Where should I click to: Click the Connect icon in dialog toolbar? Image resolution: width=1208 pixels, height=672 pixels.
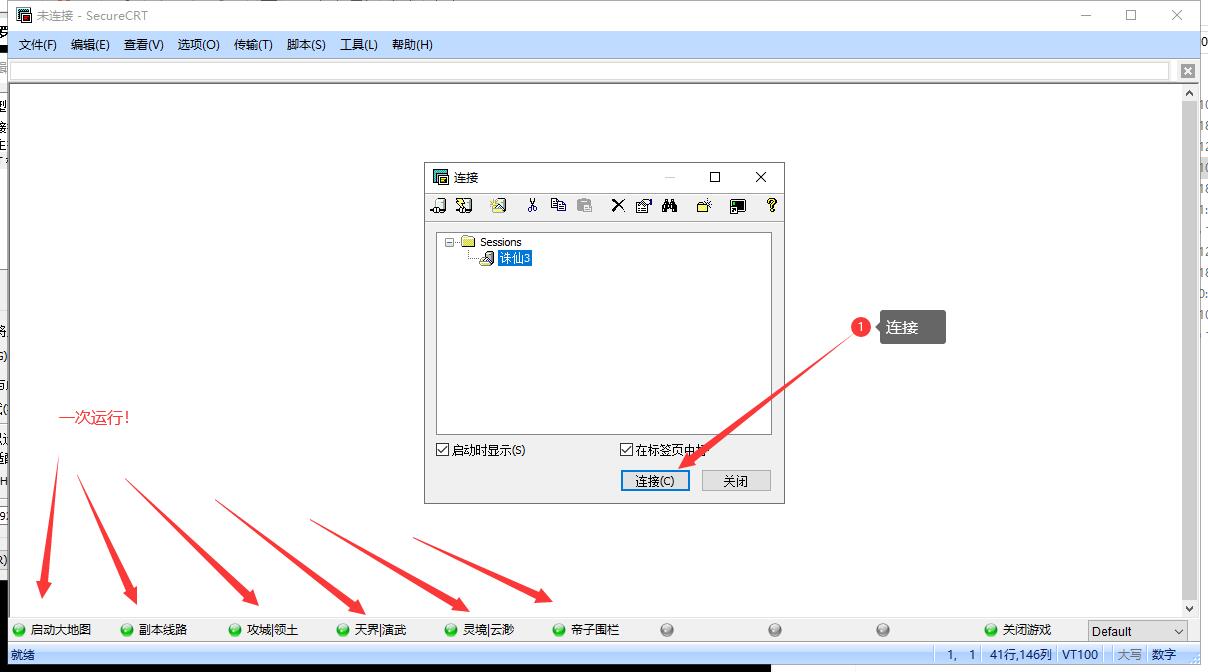(x=438, y=206)
